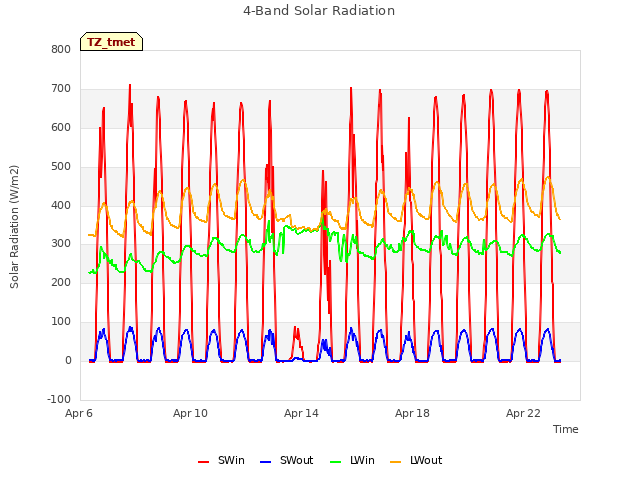Viewport: 640px width, 480px height.
Task: Click the 700 y-axis tick label
Action: click(x=61, y=89)
